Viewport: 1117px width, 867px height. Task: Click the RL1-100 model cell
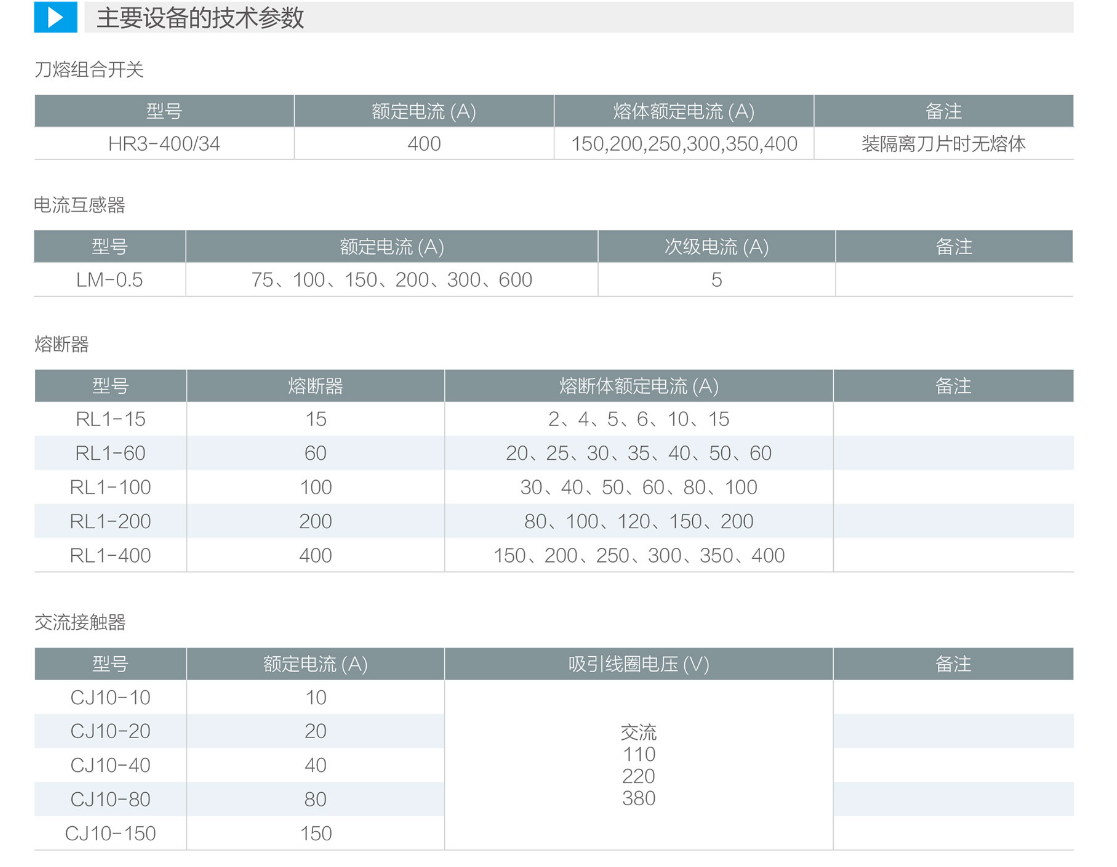pos(110,487)
